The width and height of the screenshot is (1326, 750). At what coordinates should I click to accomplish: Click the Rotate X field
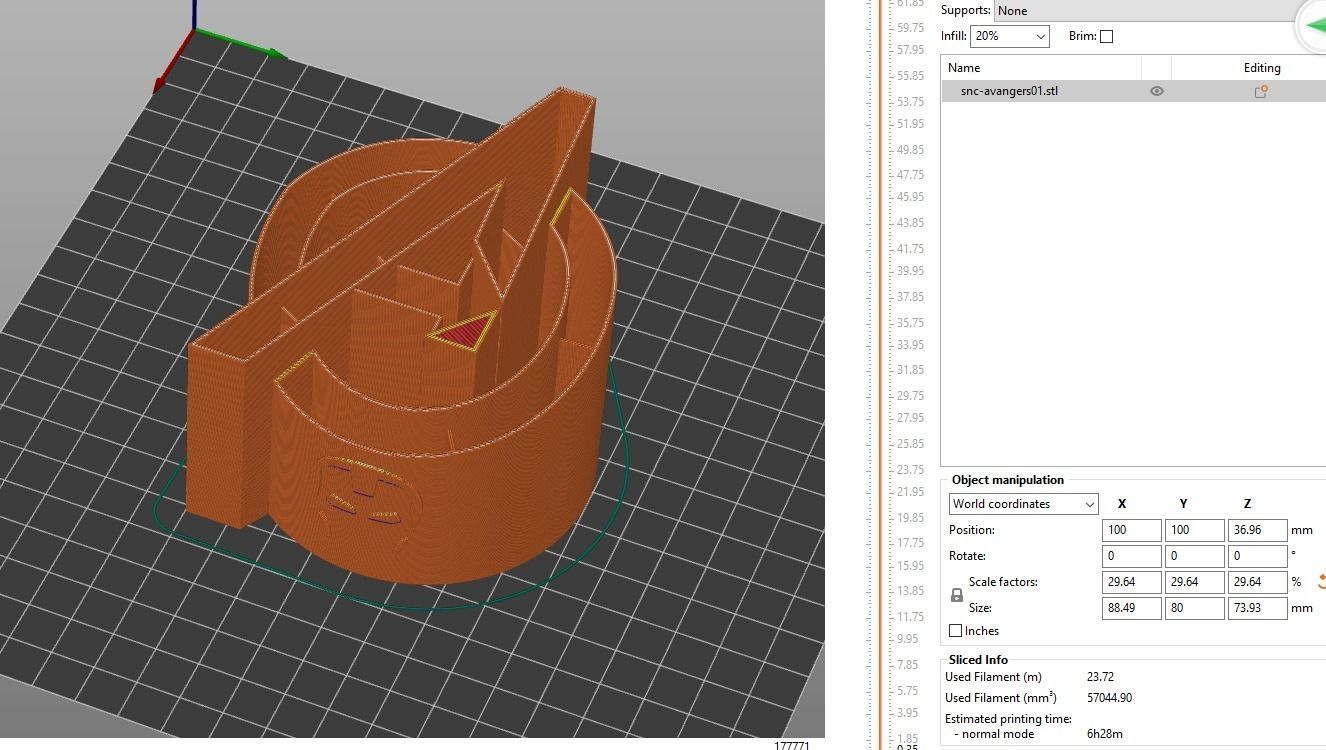tap(1131, 556)
